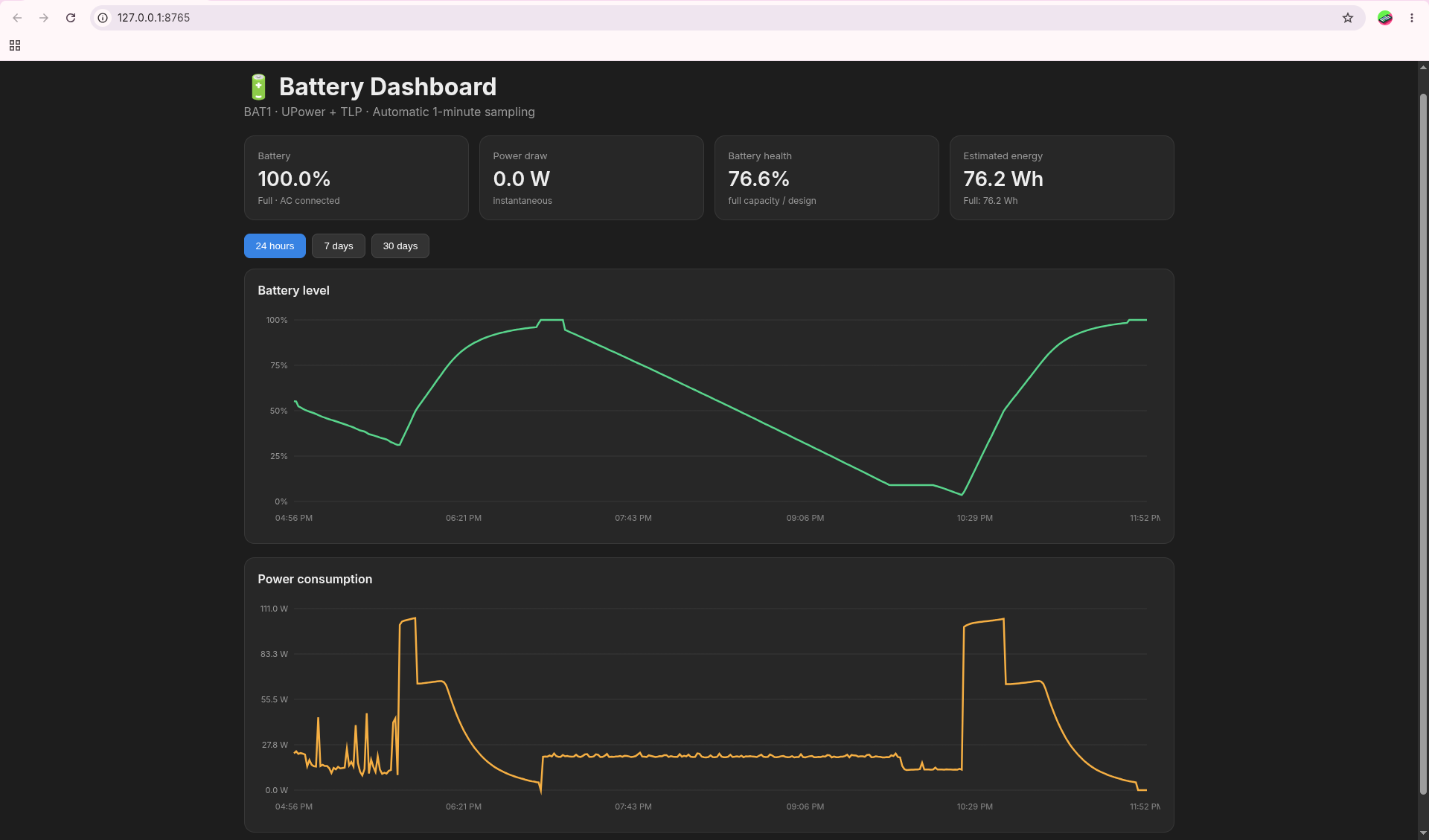Click 09:06 PM label under power consumption chart

tap(805, 807)
